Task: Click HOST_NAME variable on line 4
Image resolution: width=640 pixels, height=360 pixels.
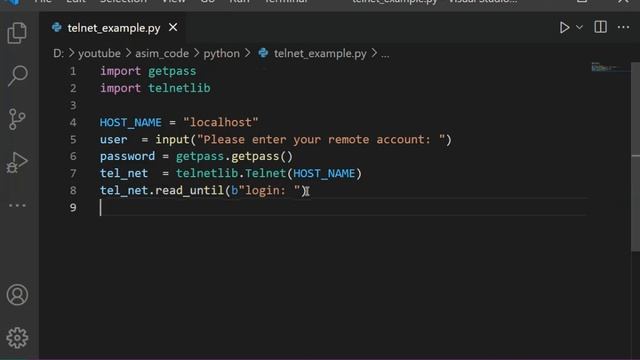Action: click(x=131, y=122)
